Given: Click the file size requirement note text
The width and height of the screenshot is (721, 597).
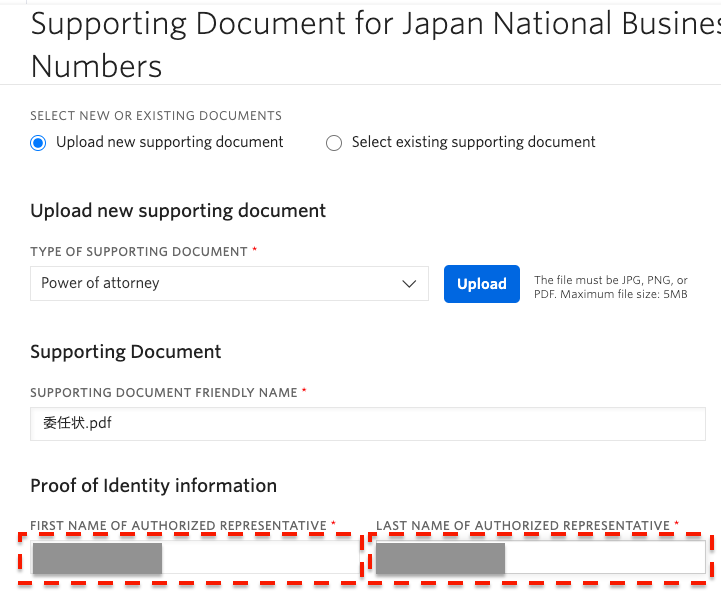Looking at the screenshot, I should pos(611,287).
